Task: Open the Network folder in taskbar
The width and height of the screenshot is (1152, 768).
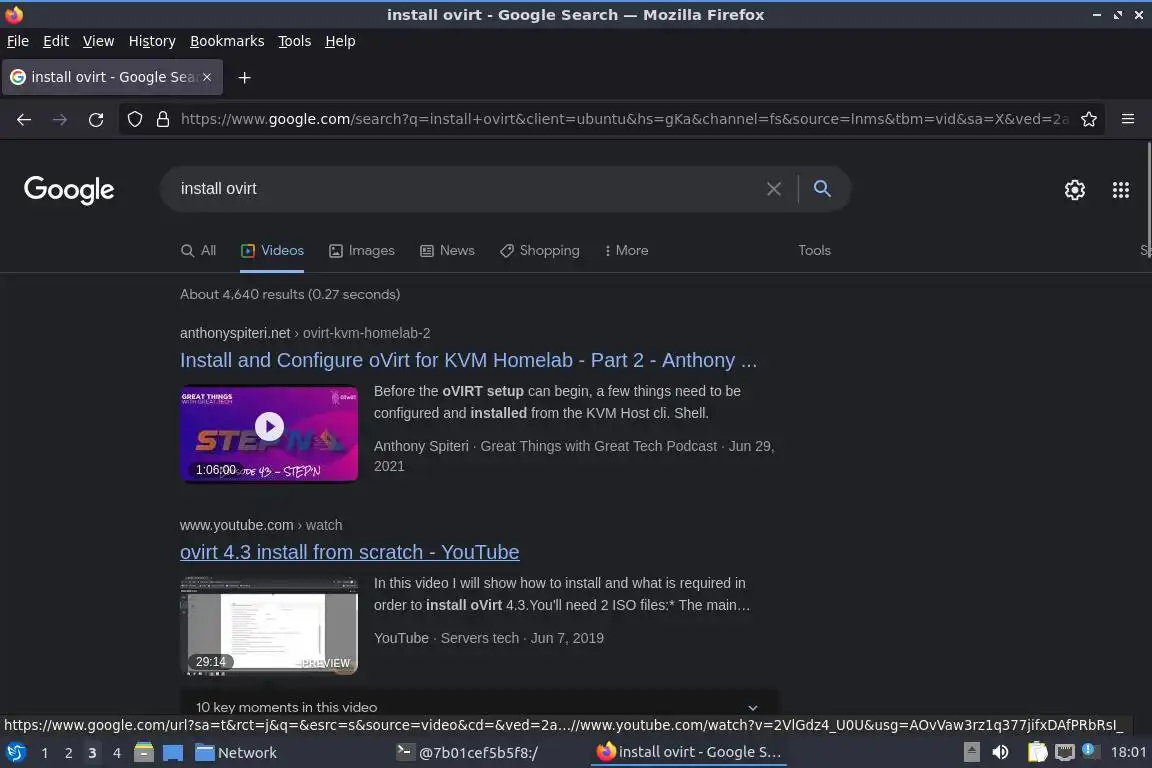Action: coord(237,753)
